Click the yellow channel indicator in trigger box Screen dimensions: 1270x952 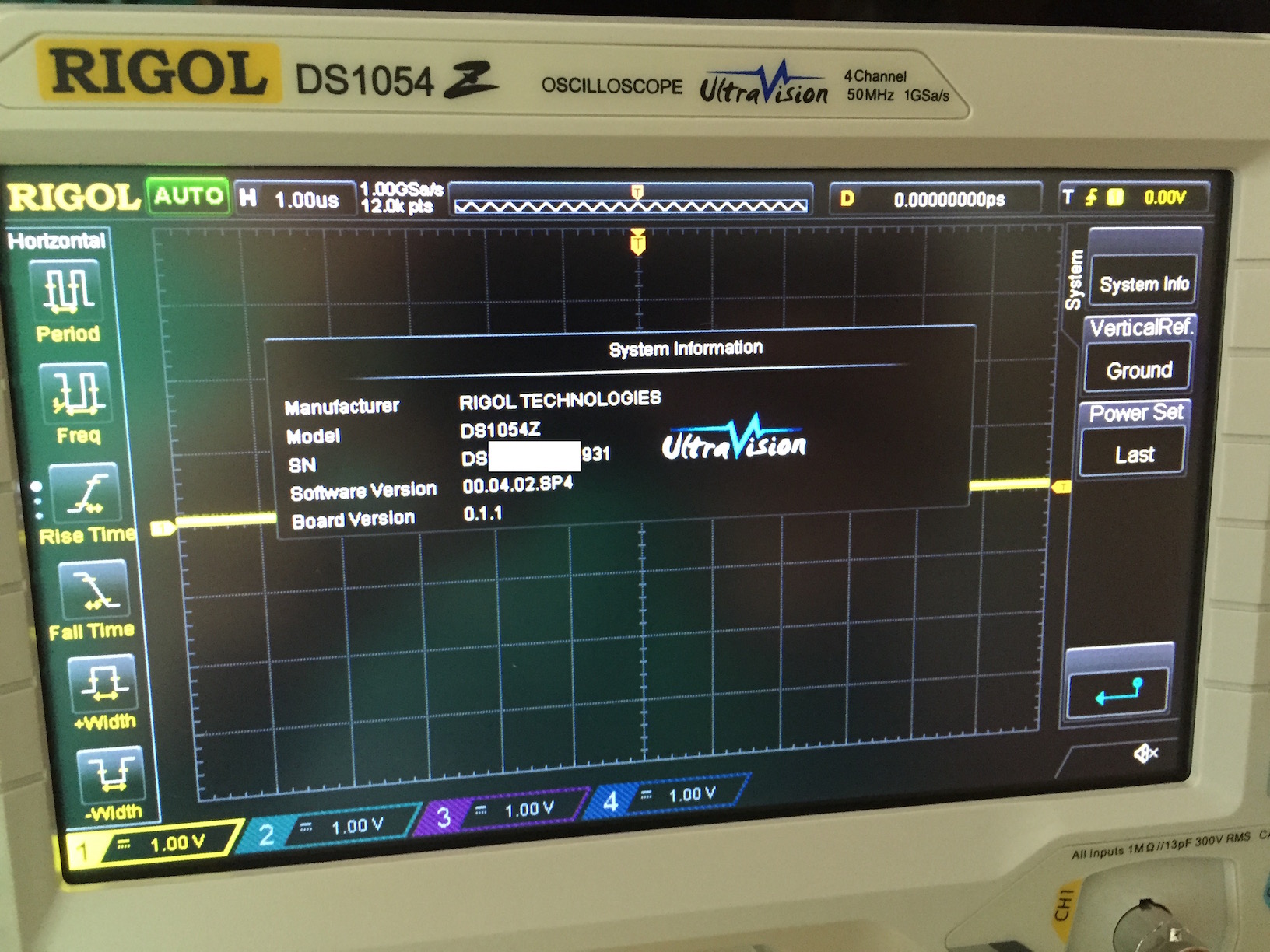click(x=1115, y=198)
